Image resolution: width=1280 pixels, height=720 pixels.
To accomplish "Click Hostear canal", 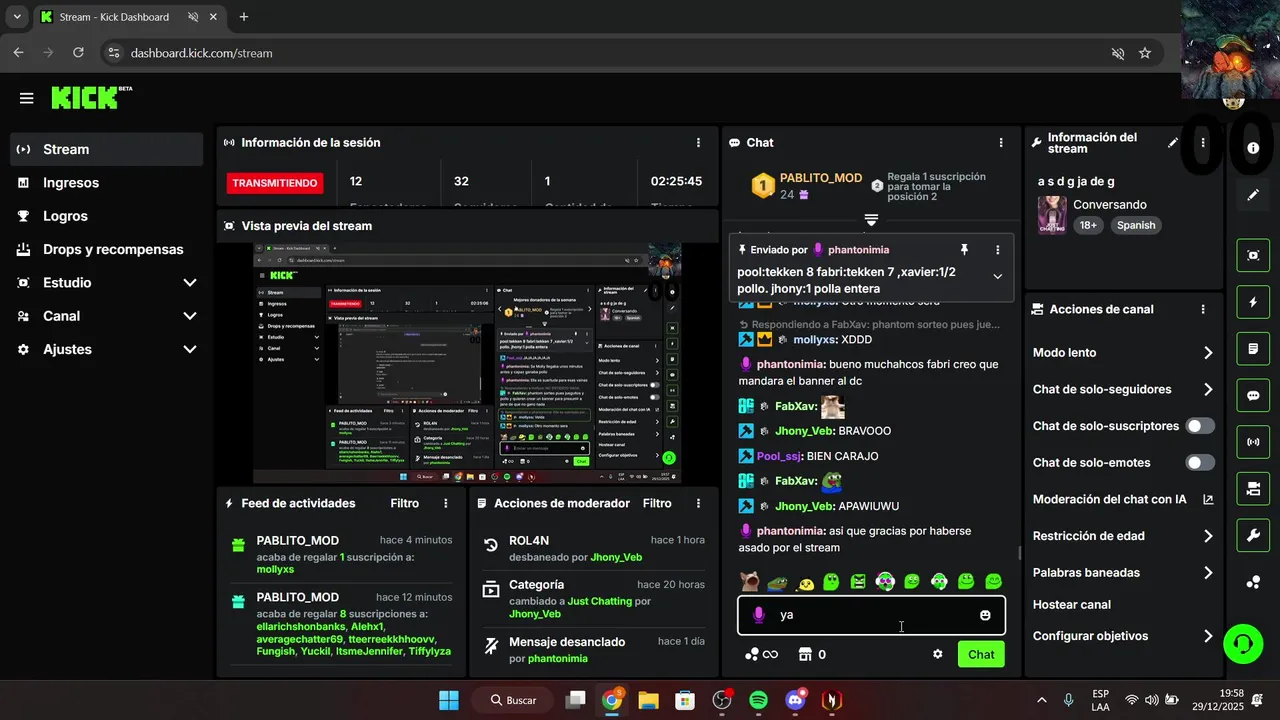I will tap(1071, 605).
